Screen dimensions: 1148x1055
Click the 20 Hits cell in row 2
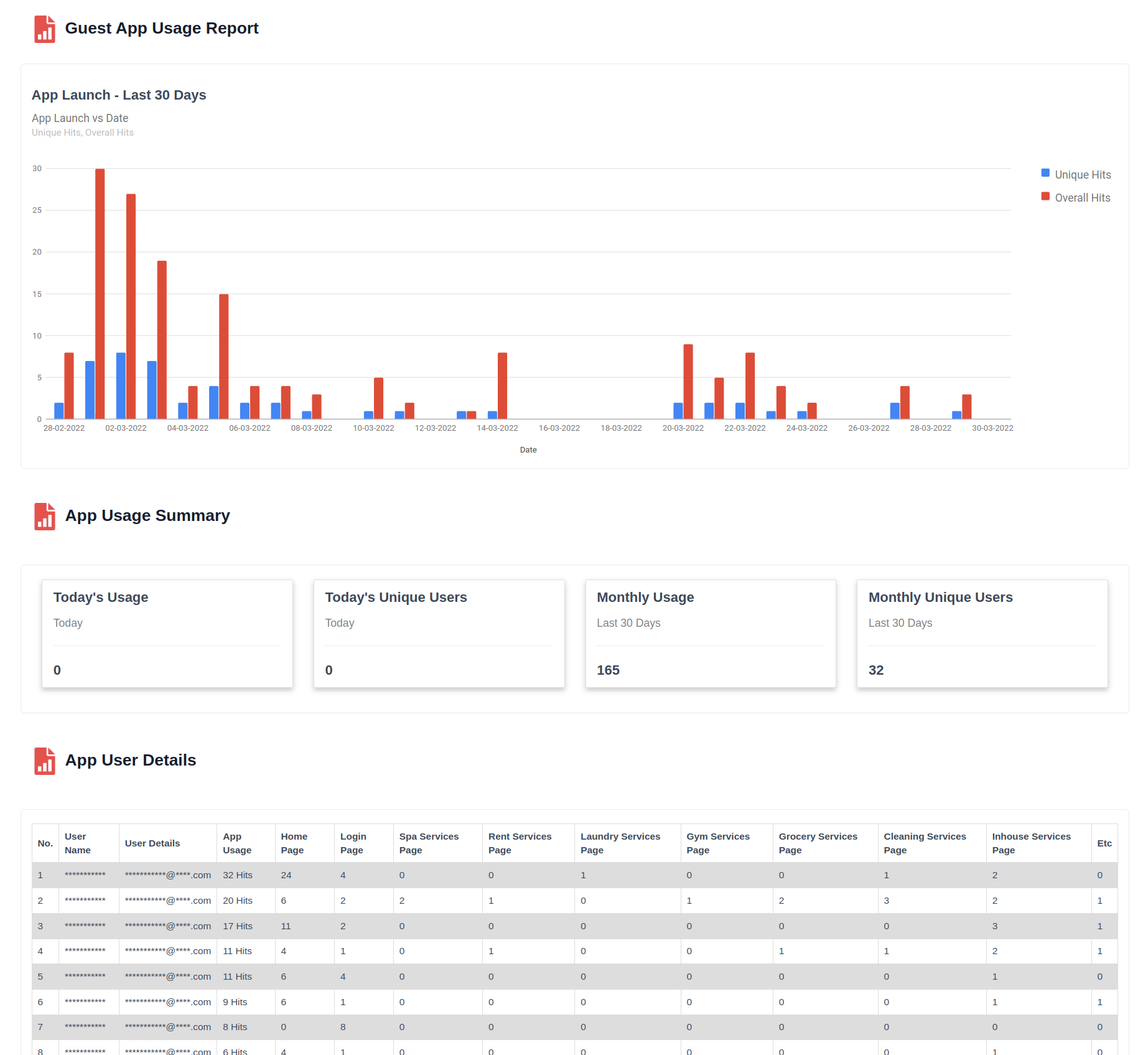[x=238, y=901]
